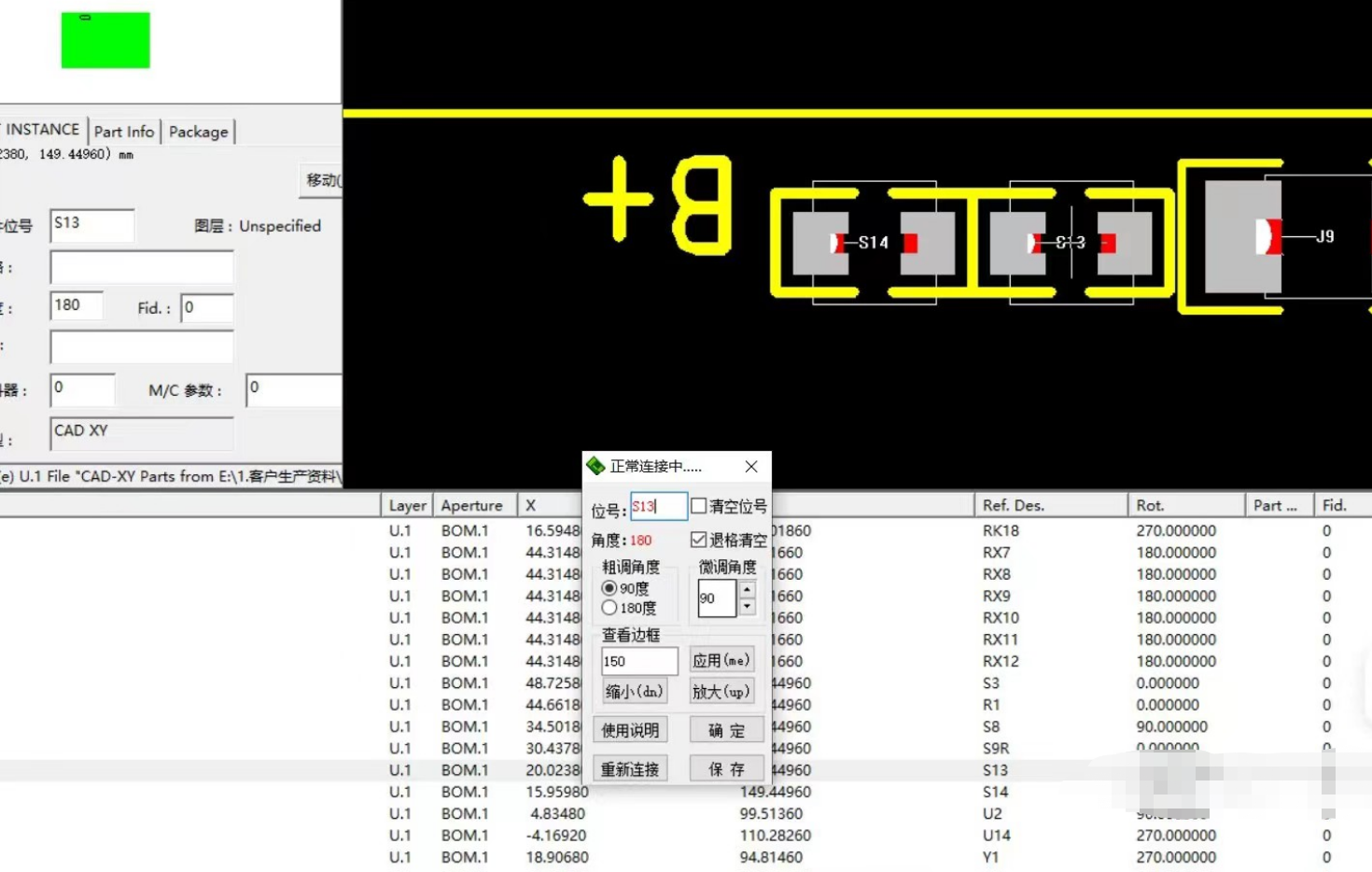Click the 应用(me) apply button
1372x872 pixels.
coord(722,659)
